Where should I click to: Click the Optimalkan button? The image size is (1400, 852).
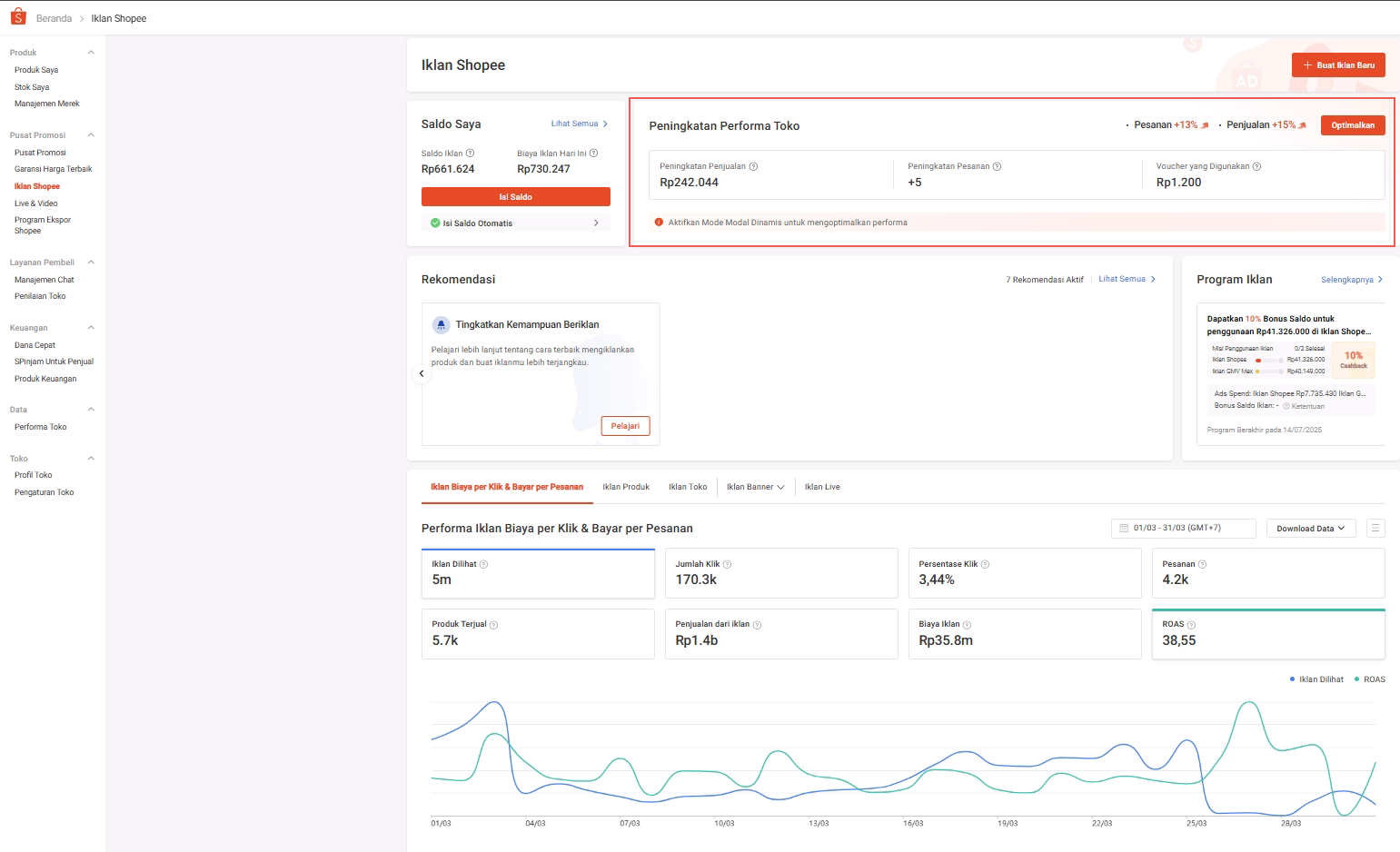click(1353, 125)
